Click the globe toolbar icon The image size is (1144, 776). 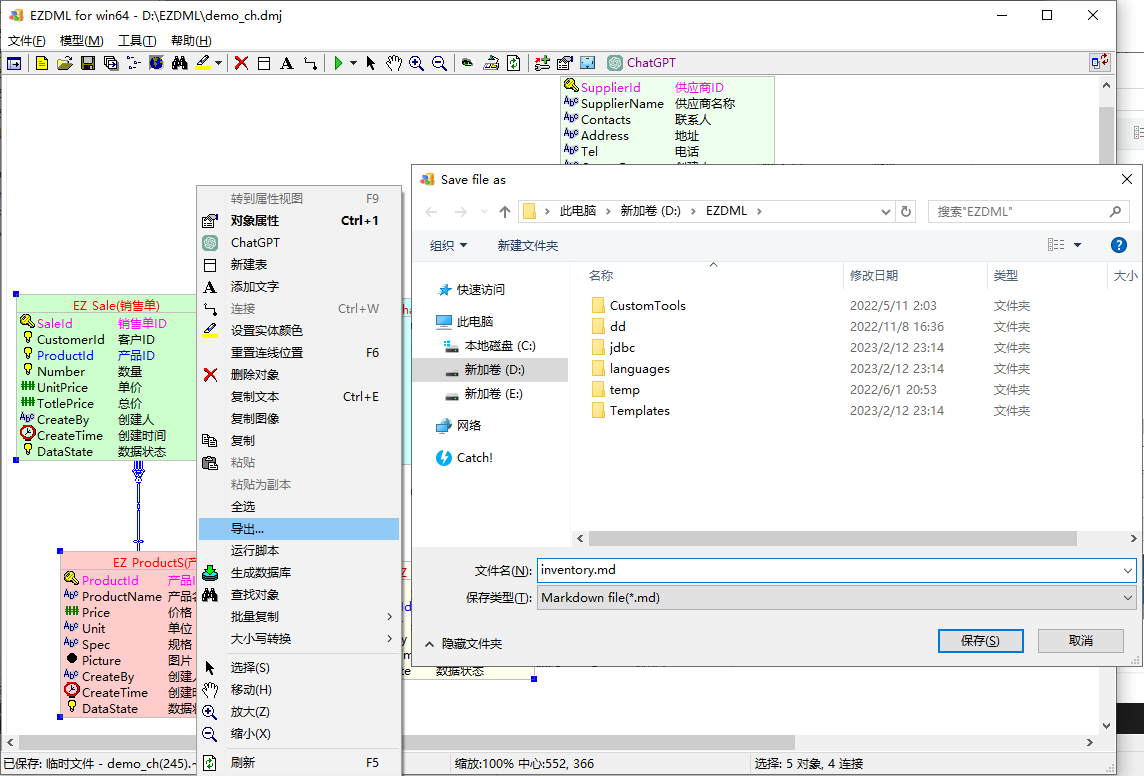156,63
